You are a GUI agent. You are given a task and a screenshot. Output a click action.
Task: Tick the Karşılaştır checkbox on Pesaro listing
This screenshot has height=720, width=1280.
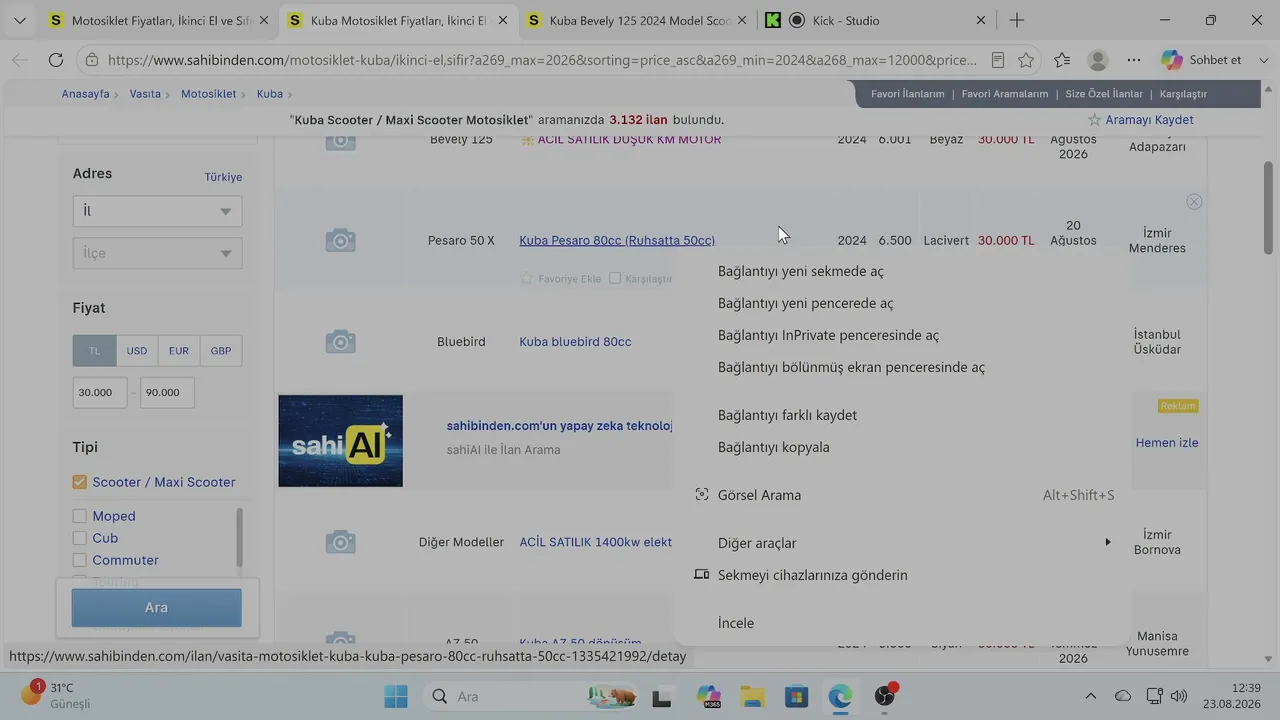click(x=615, y=278)
